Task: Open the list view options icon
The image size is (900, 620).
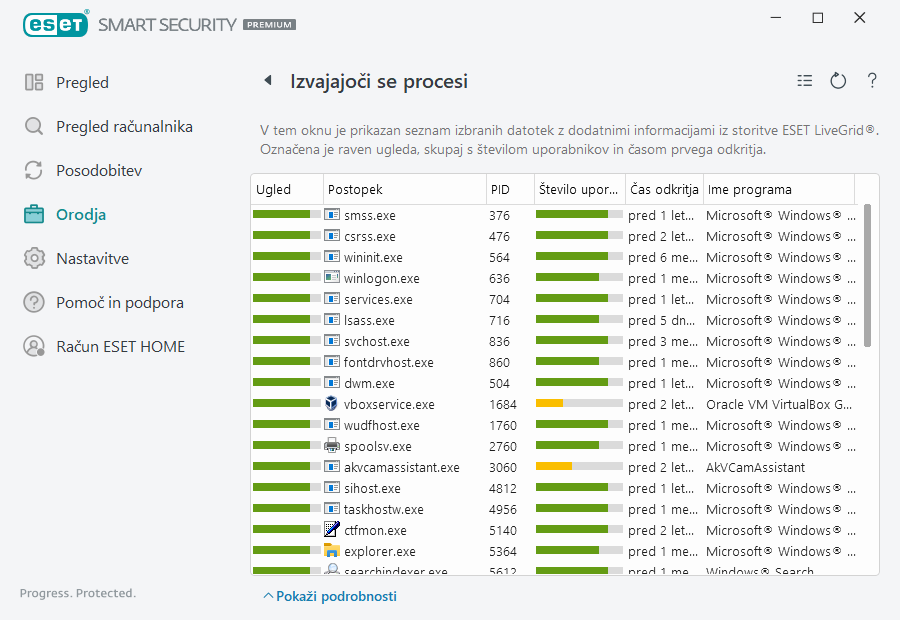Action: pyautogui.click(x=805, y=81)
